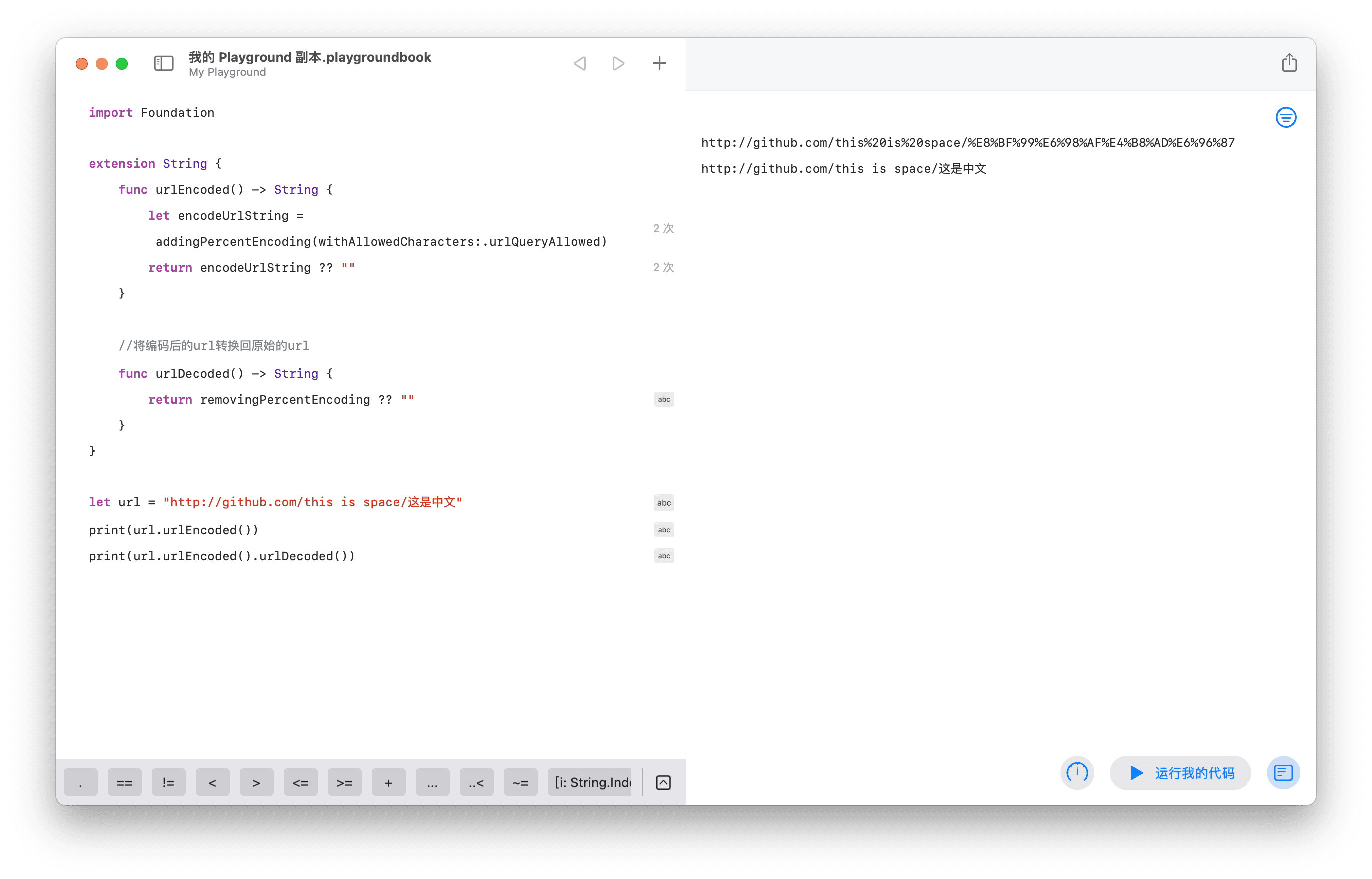
Task: Click the blue console icon next to run button
Action: [1283, 772]
